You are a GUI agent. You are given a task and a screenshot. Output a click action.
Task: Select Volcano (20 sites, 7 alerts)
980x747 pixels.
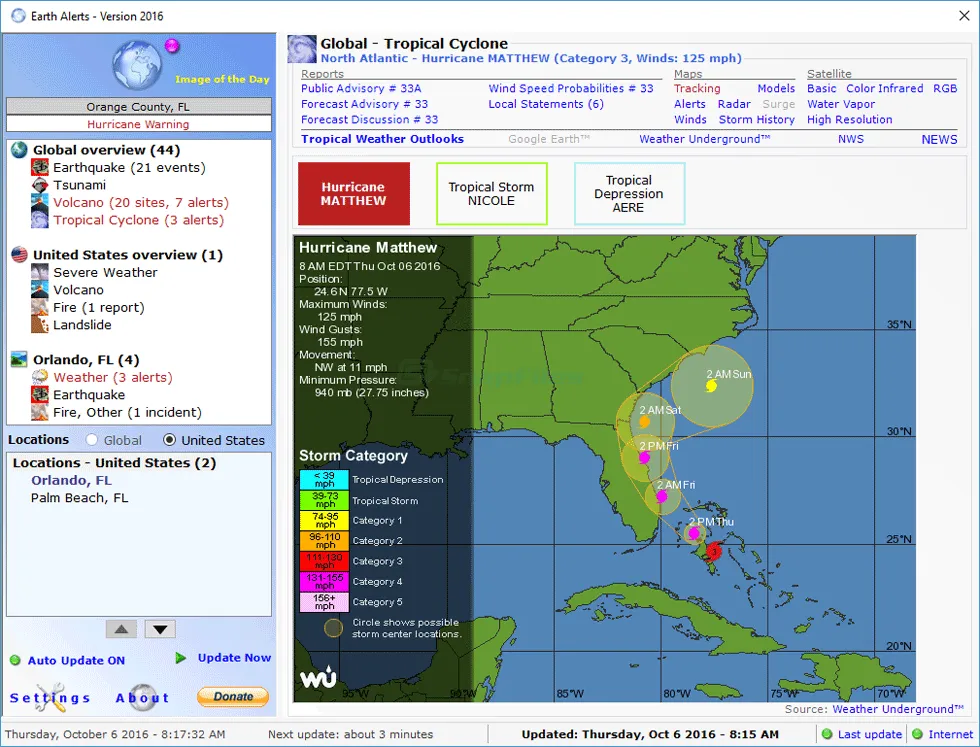(141, 203)
